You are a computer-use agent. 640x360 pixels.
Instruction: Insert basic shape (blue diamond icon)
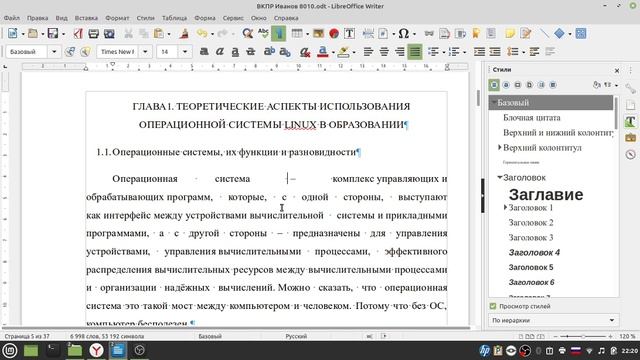[559, 33]
